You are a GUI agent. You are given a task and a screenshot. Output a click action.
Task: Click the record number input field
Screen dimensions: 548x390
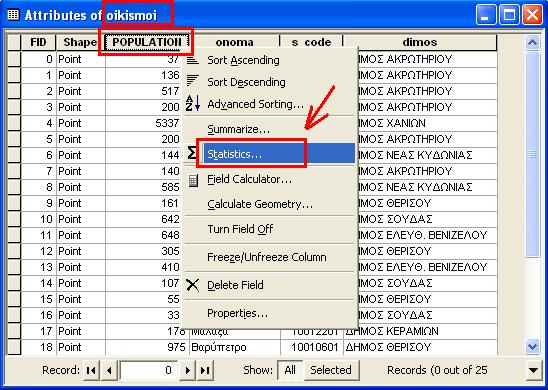pos(149,370)
